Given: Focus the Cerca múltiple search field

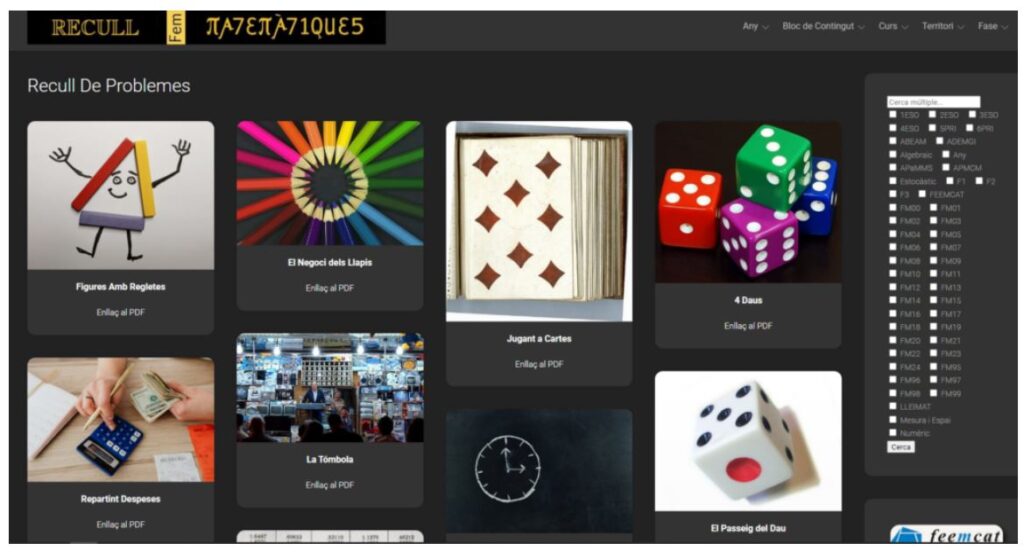Looking at the screenshot, I should point(933,102).
